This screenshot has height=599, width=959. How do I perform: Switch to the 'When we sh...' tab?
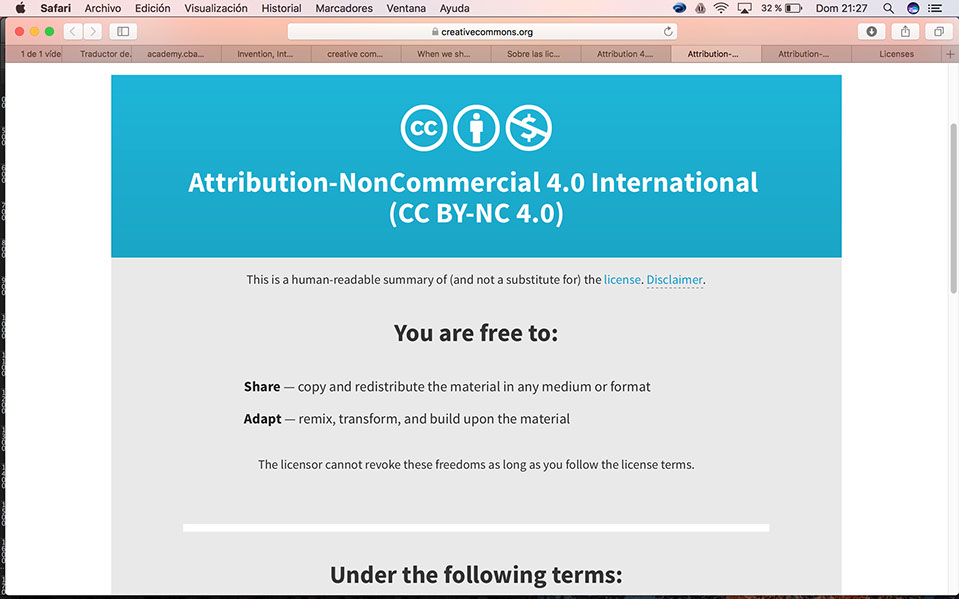point(444,54)
